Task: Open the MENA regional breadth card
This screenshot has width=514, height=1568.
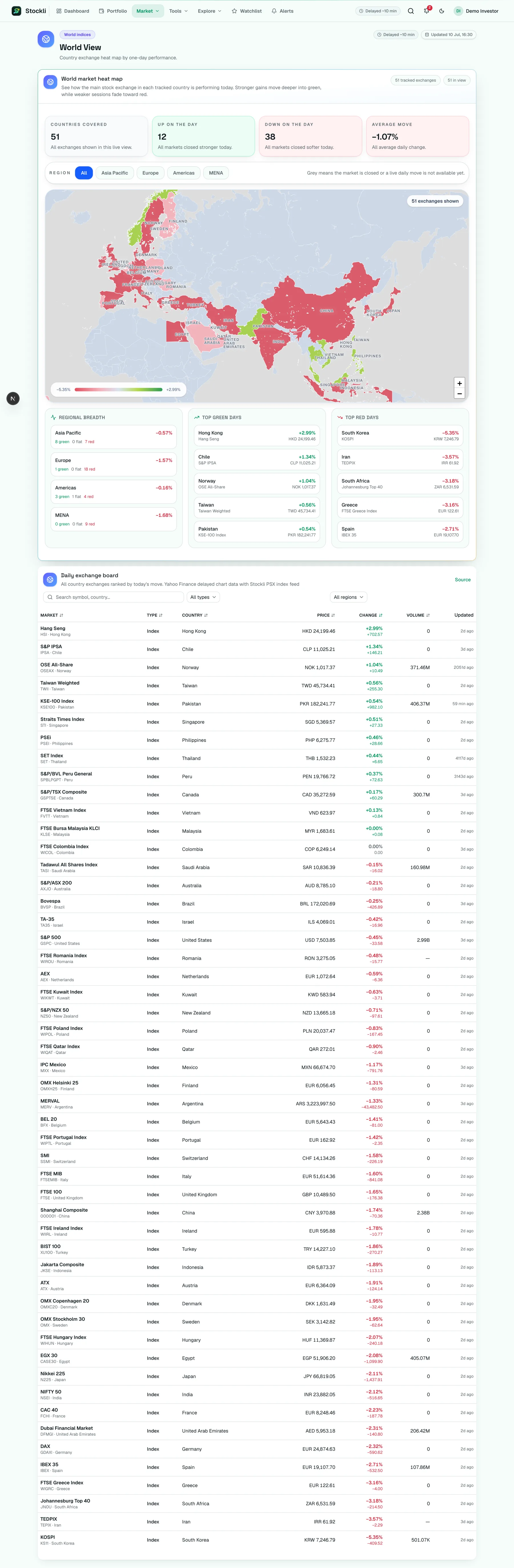Action: [114, 519]
